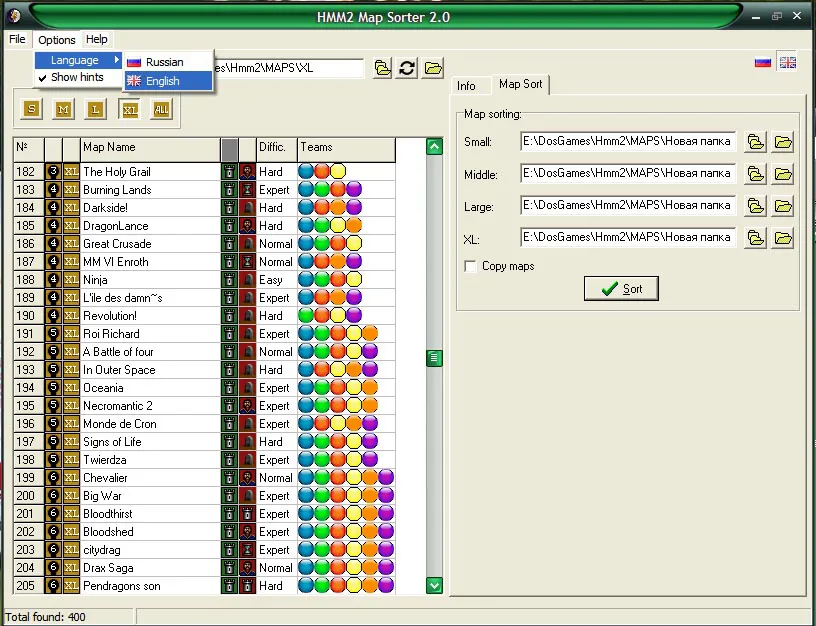Select the L map size filter

[96, 109]
